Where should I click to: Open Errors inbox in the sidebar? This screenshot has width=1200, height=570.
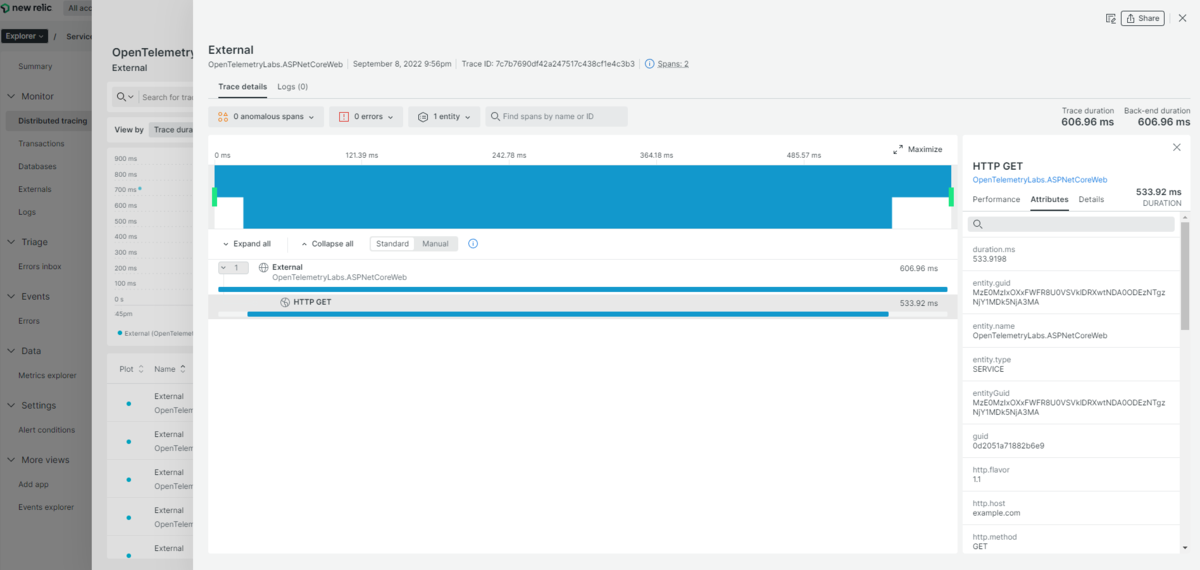point(40,266)
